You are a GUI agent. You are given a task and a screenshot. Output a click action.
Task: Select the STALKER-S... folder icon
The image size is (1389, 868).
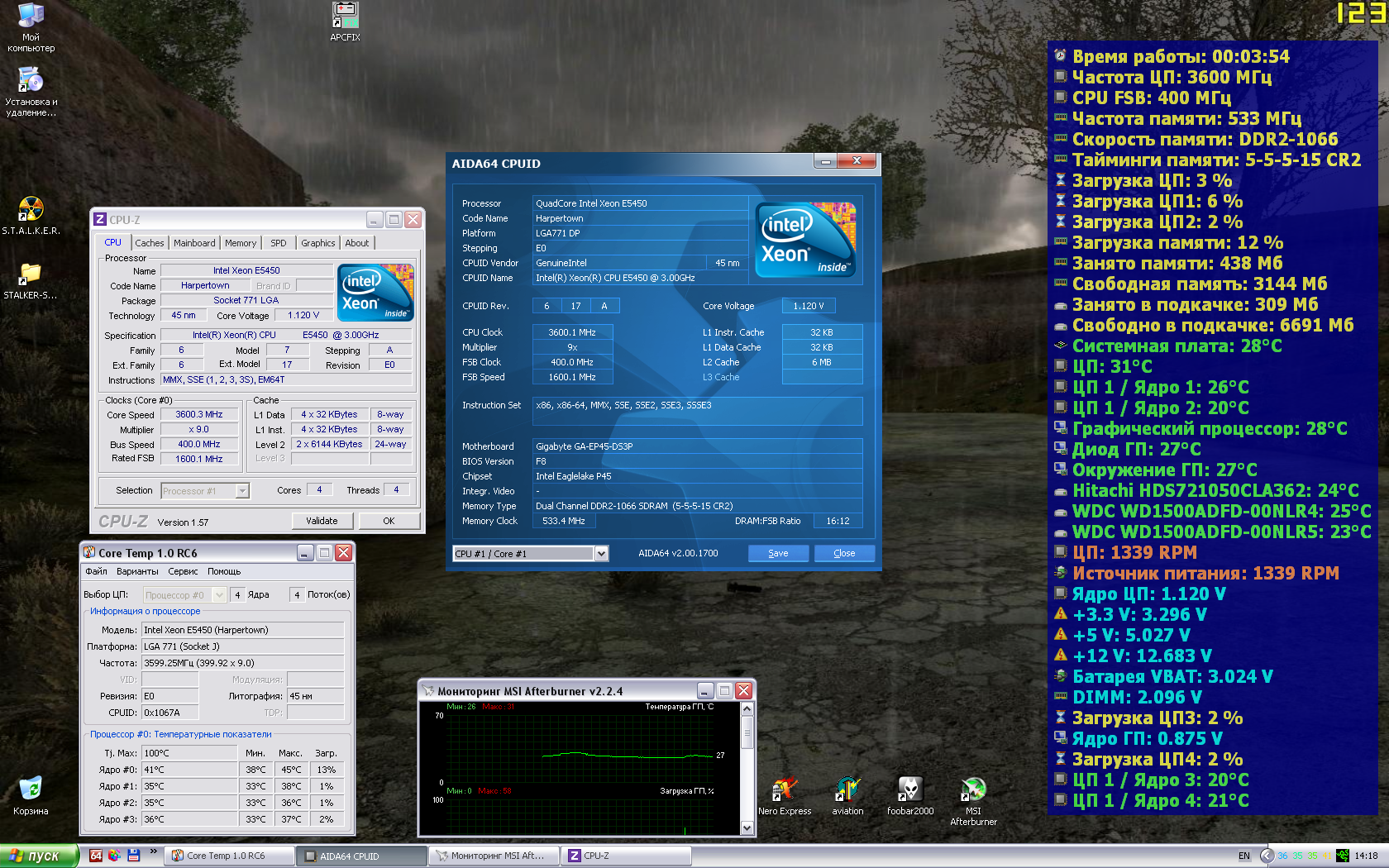click(31, 281)
